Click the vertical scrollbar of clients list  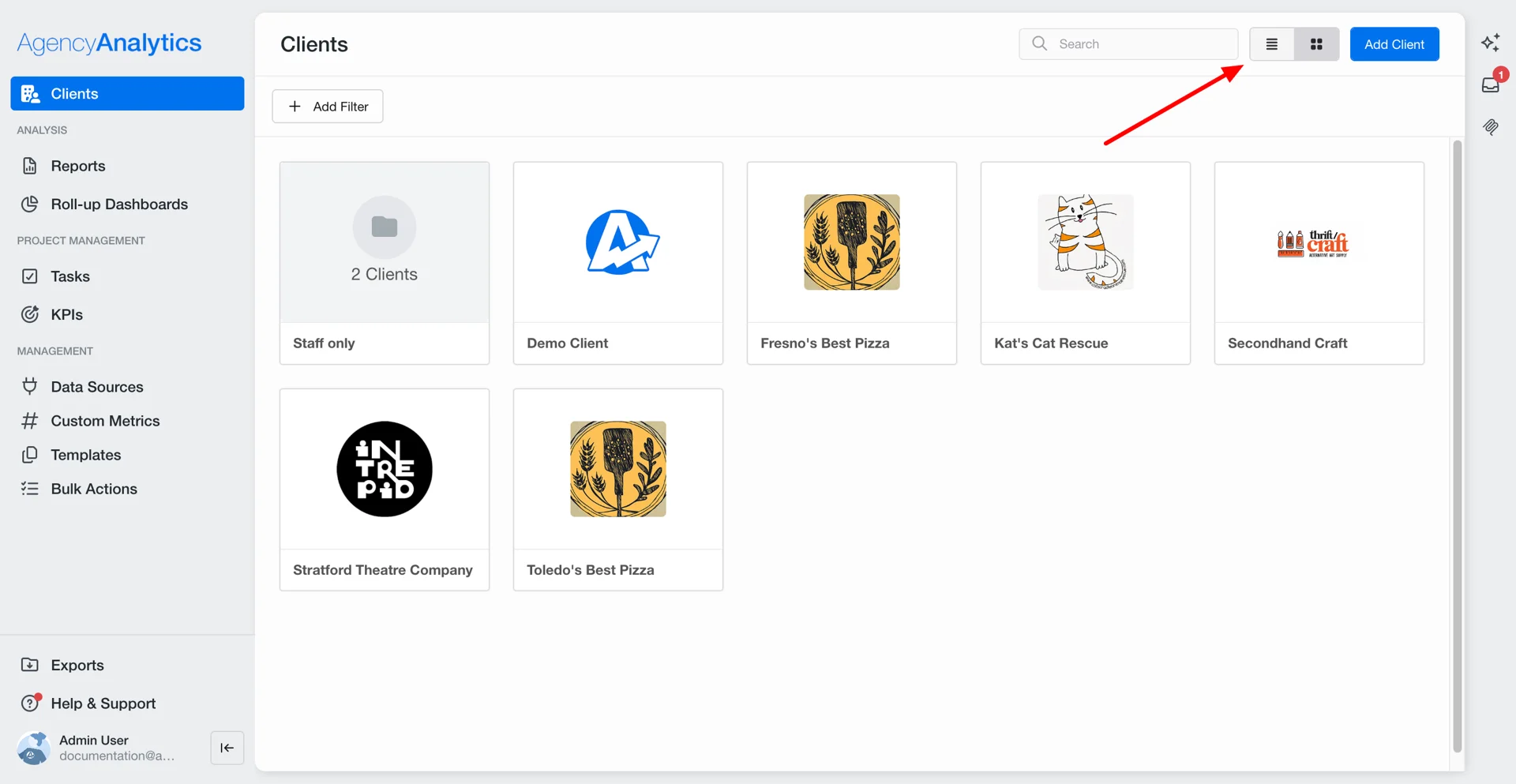(x=1458, y=446)
